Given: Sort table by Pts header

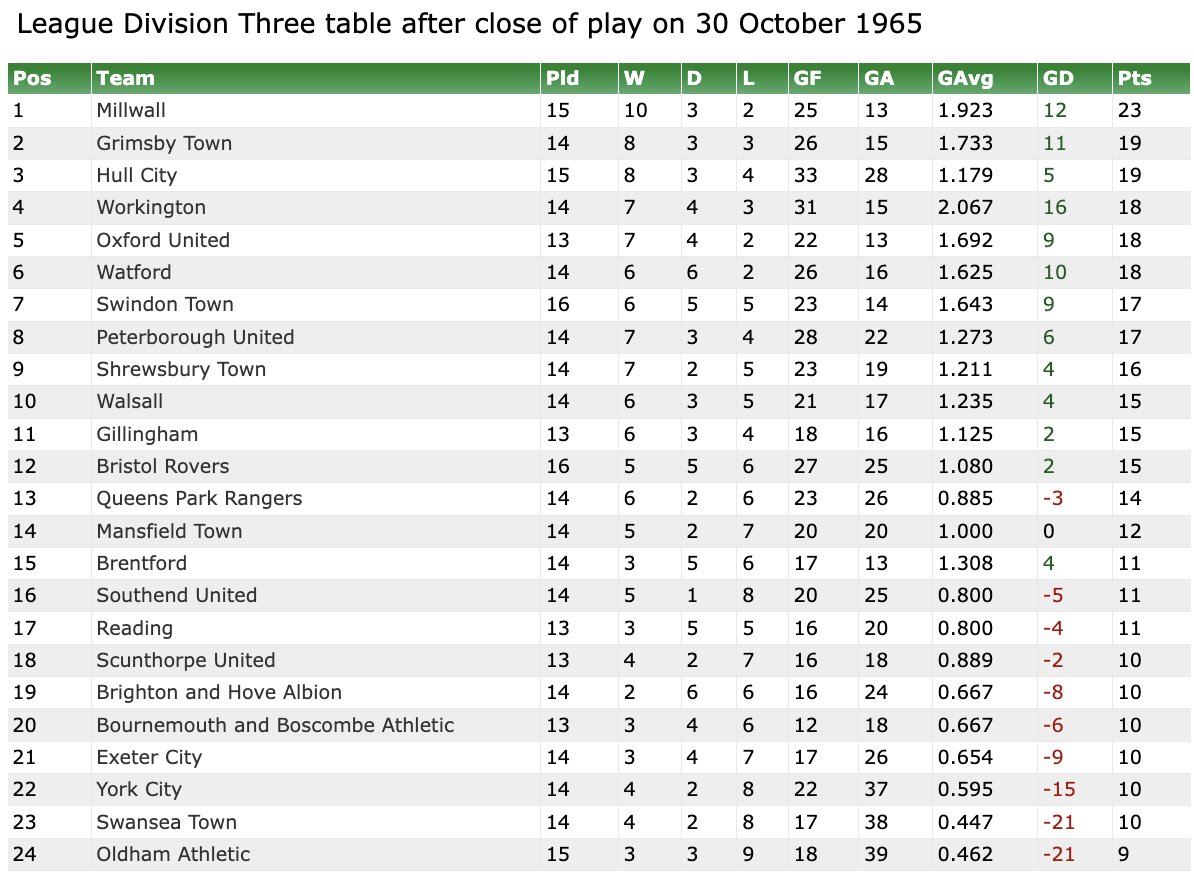Looking at the screenshot, I should 1135,78.
